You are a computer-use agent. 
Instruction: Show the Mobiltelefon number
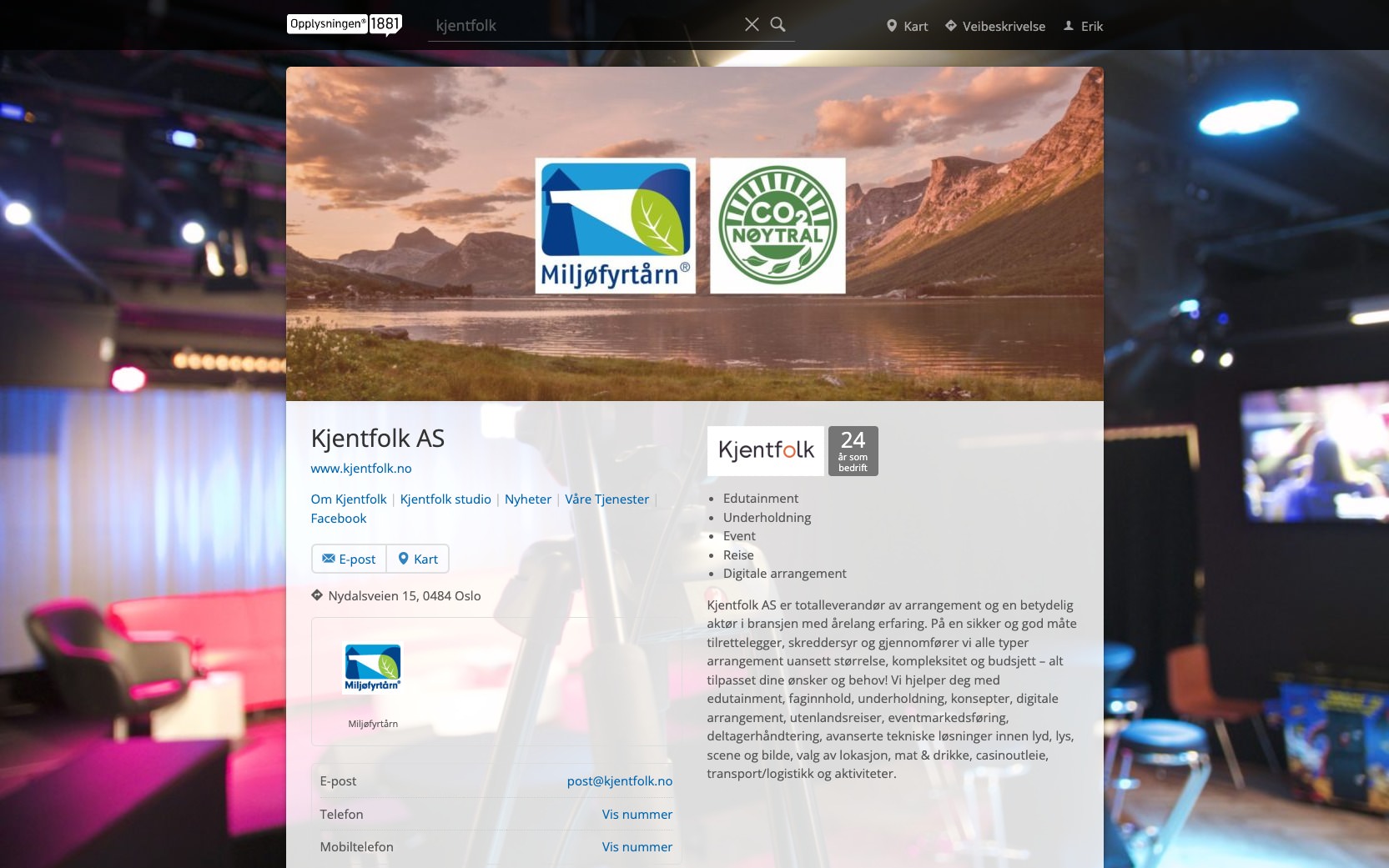click(637, 847)
